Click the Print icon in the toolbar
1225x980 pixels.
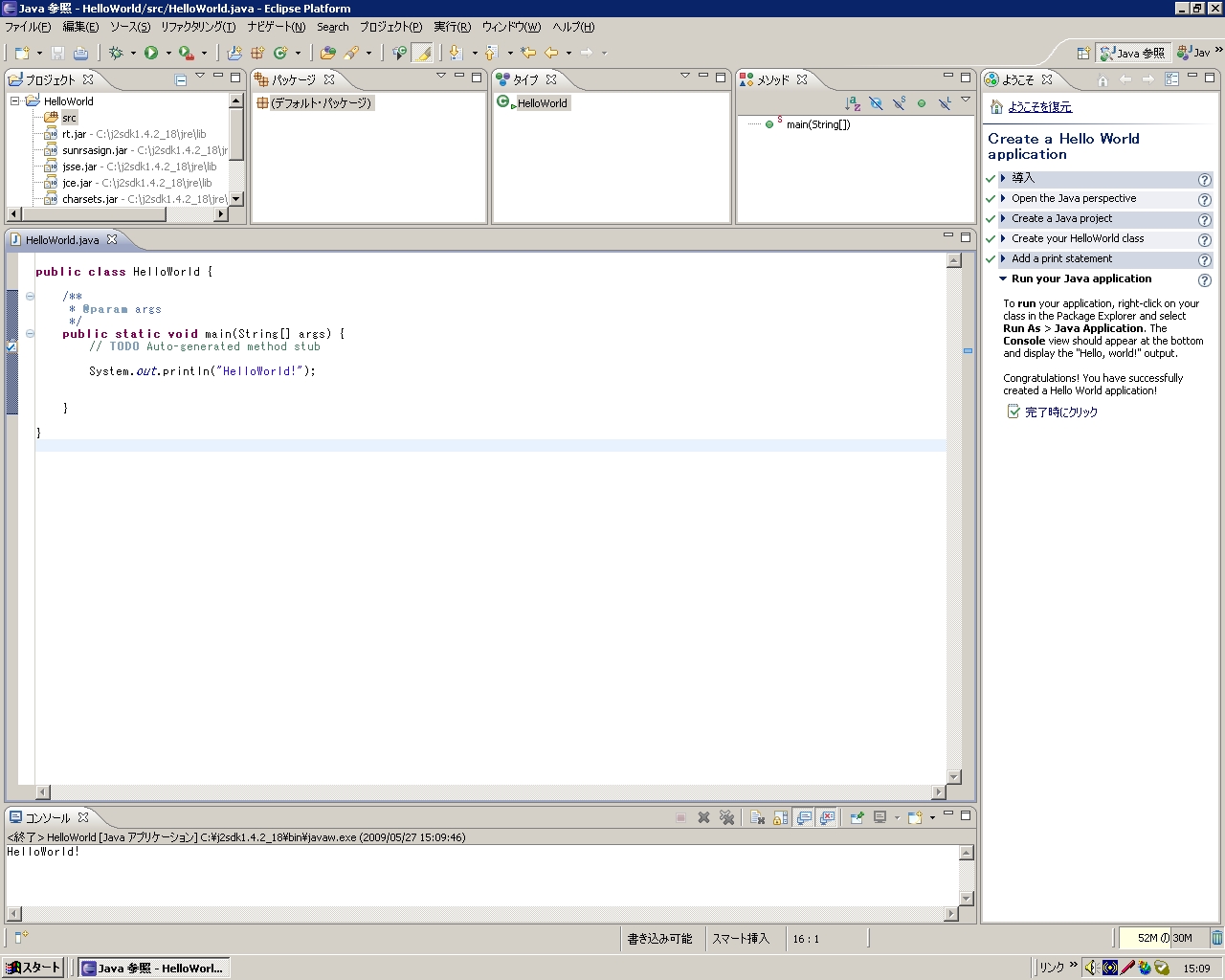[x=81, y=54]
